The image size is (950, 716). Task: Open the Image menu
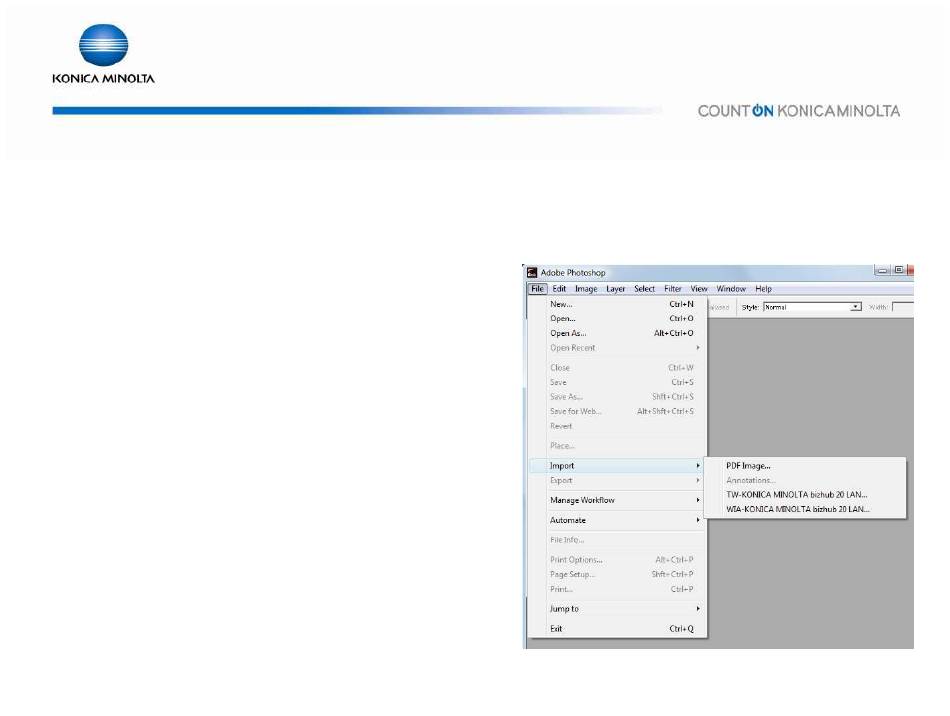click(586, 289)
